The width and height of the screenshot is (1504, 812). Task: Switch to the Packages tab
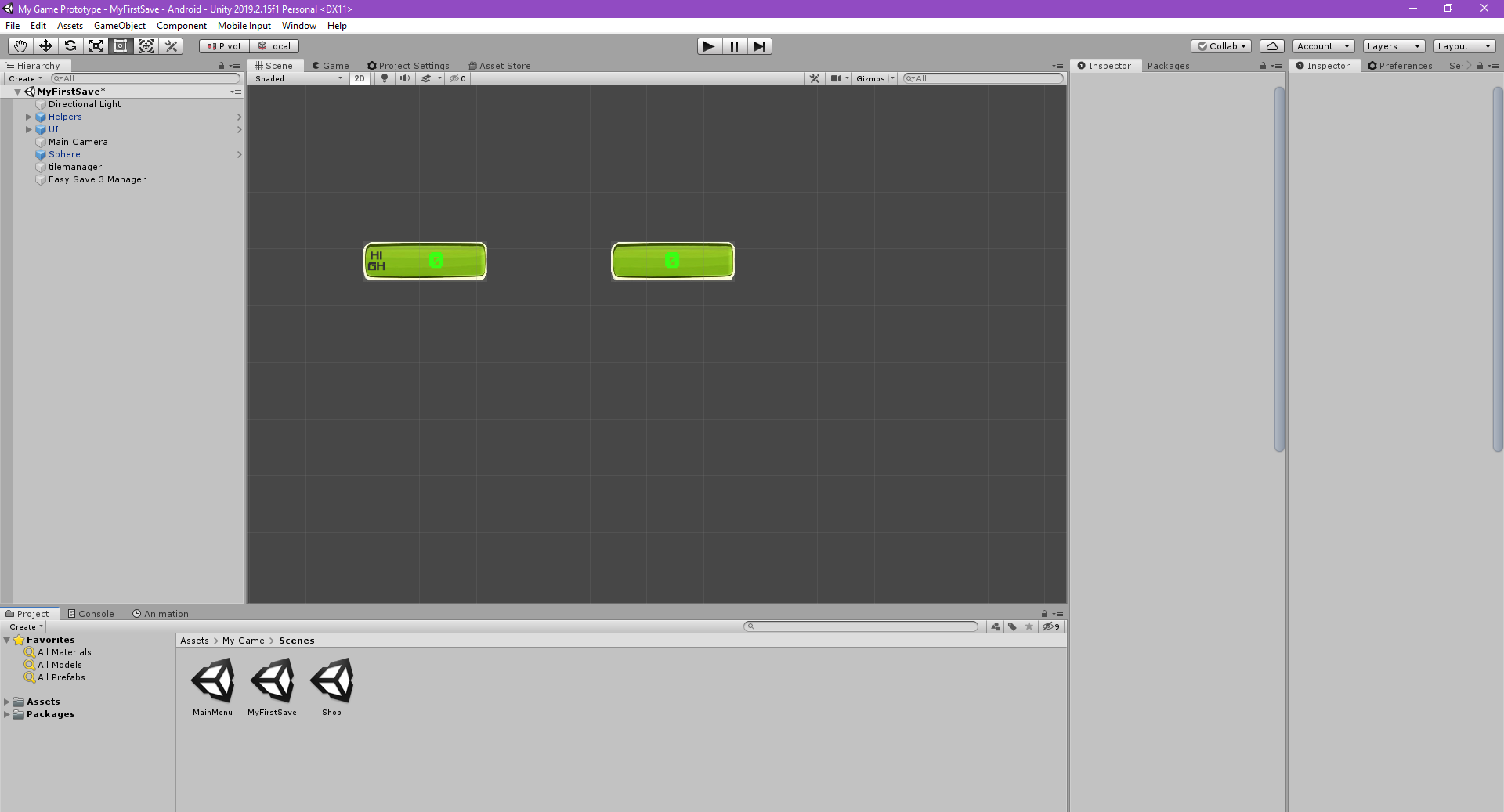click(x=1168, y=66)
